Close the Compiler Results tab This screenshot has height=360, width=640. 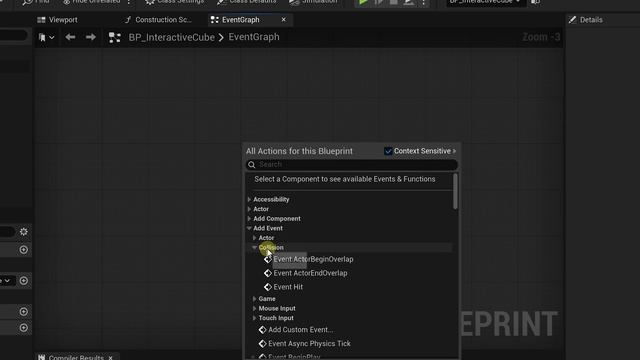[x=111, y=358]
